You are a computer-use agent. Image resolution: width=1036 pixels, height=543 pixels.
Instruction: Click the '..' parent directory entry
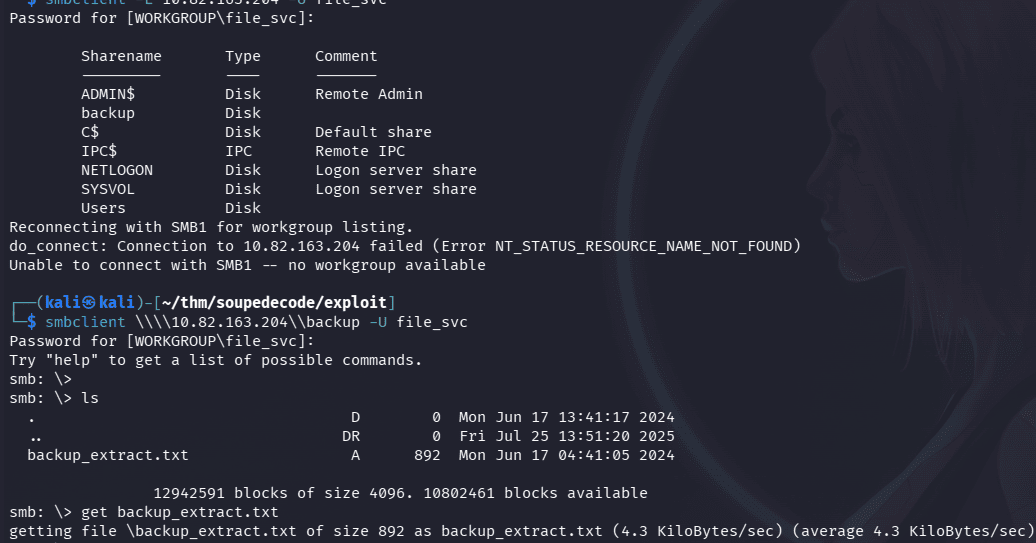click(36, 436)
